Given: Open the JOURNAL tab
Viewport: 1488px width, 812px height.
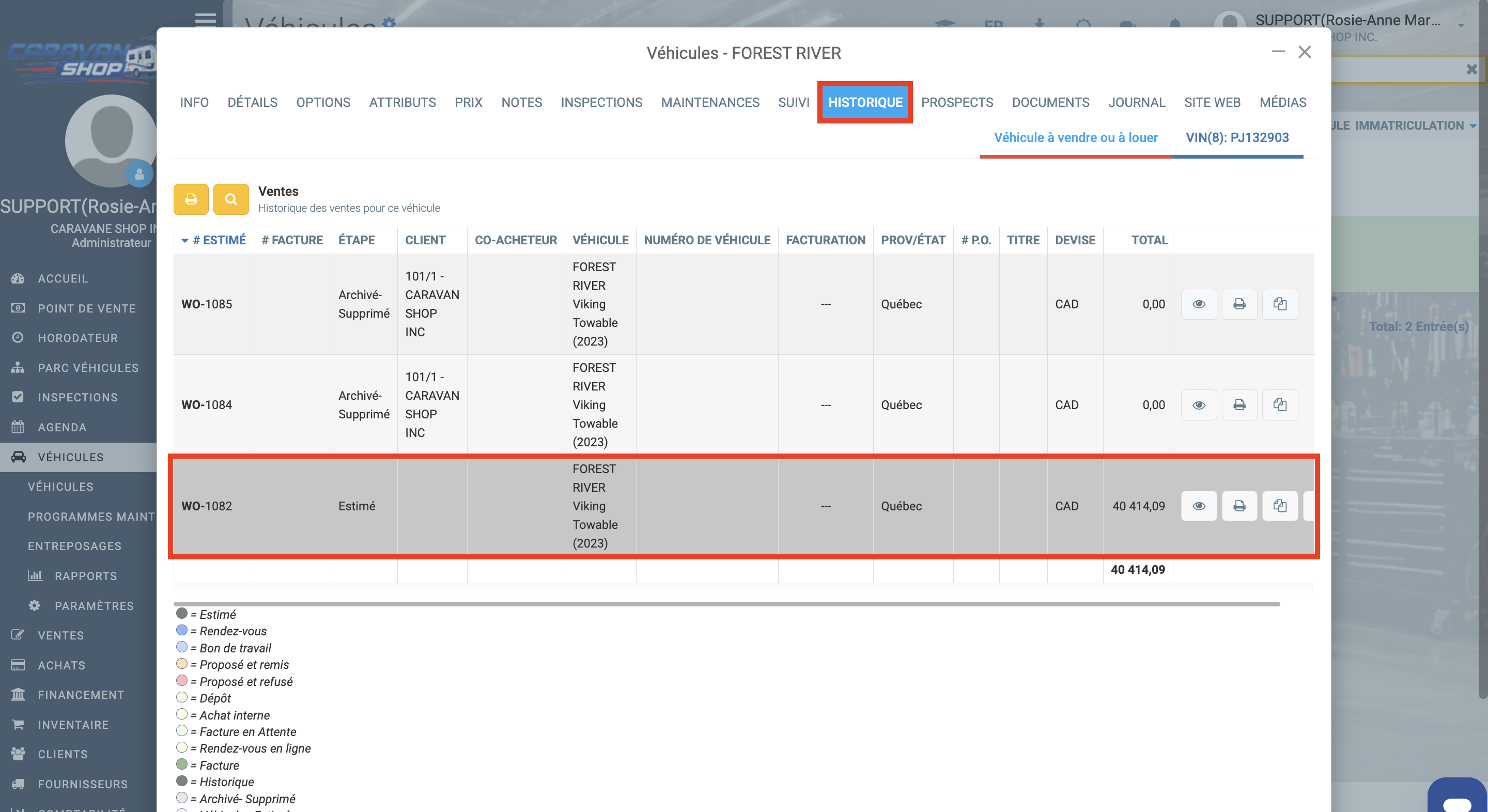Looking at the screenshot, I should click(1137, 102).
